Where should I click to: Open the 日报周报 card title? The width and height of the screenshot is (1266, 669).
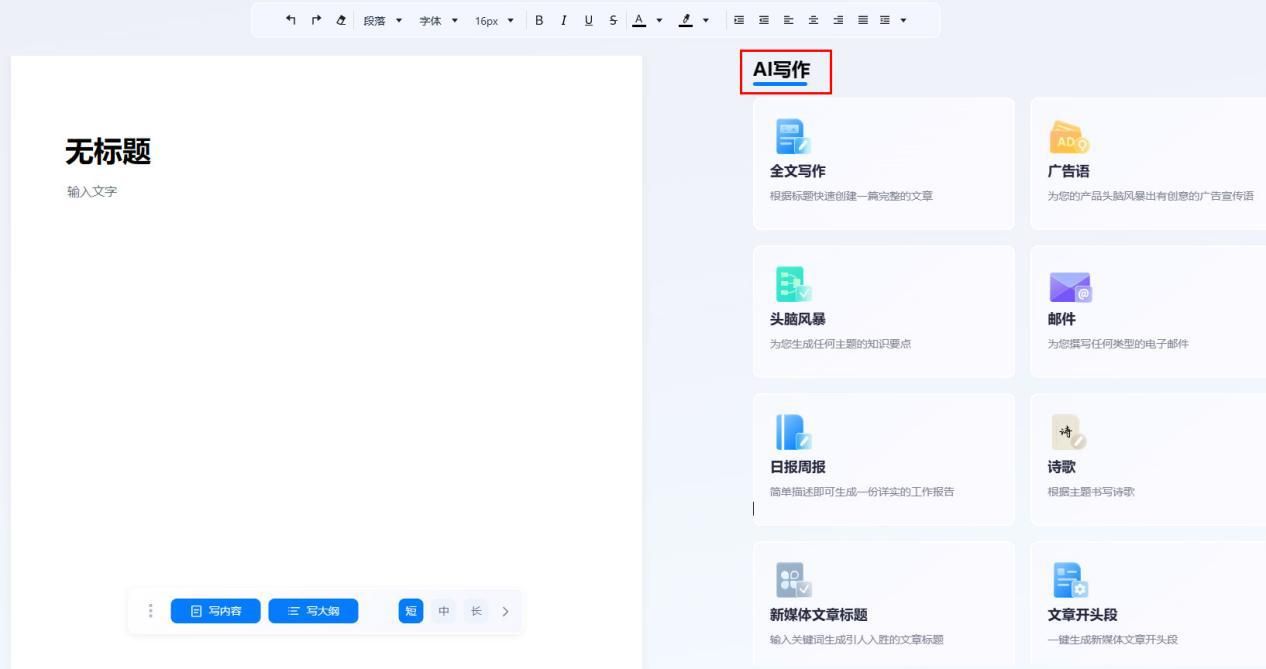tap(798, 467)
